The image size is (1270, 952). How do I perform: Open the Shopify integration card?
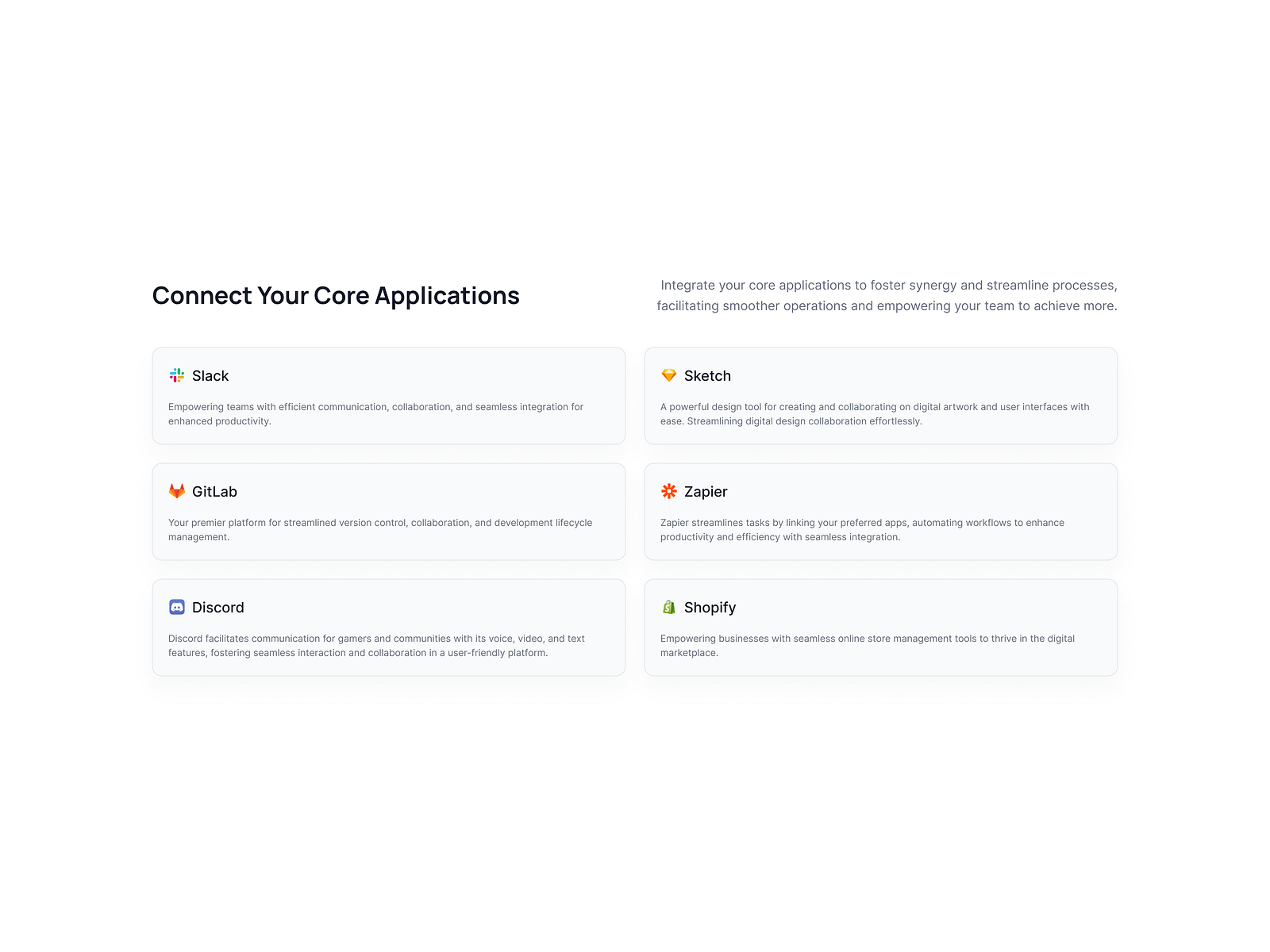[879, 627]
